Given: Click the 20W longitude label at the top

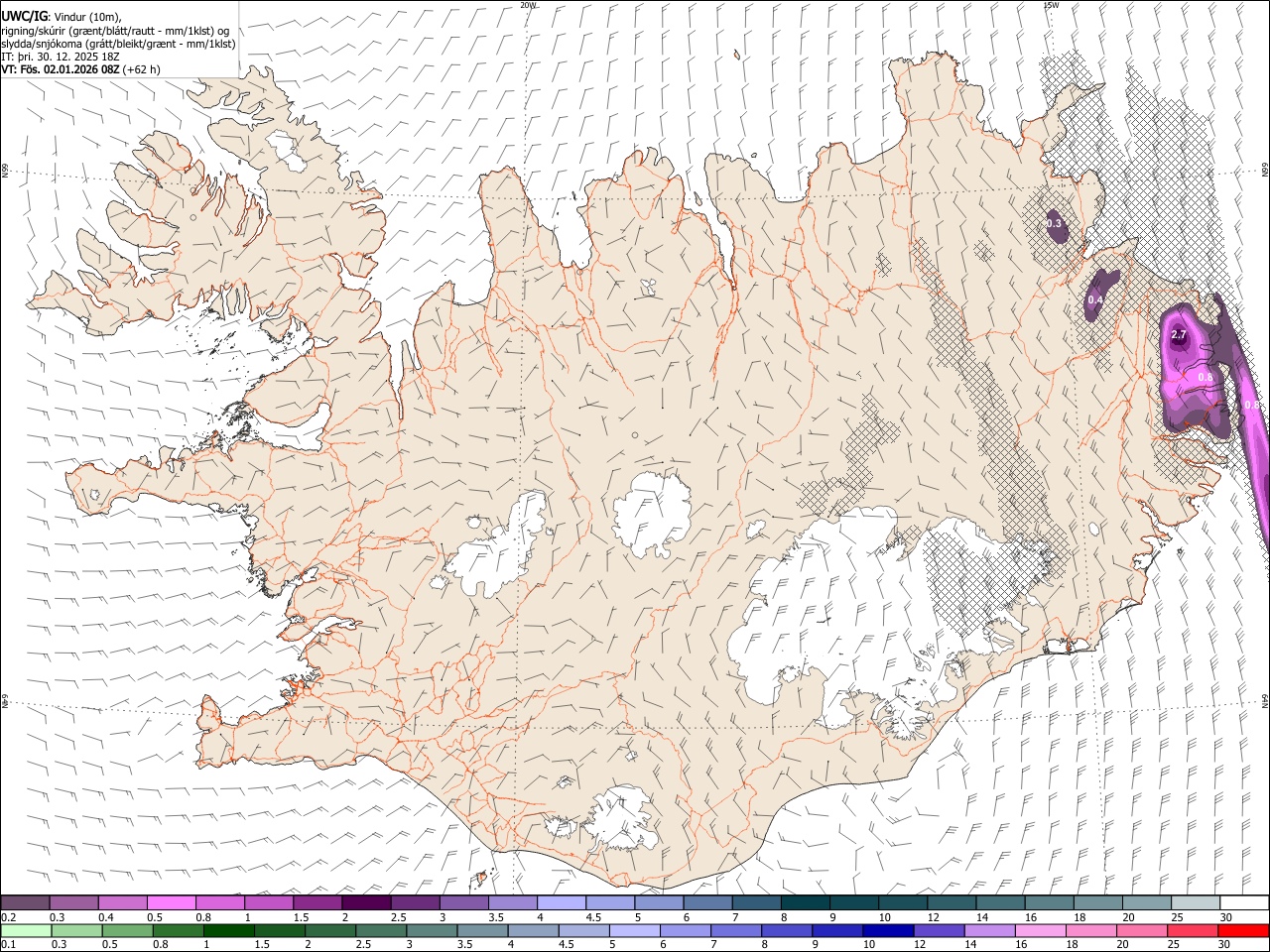Looking at the screenshot, I should 528,5.
